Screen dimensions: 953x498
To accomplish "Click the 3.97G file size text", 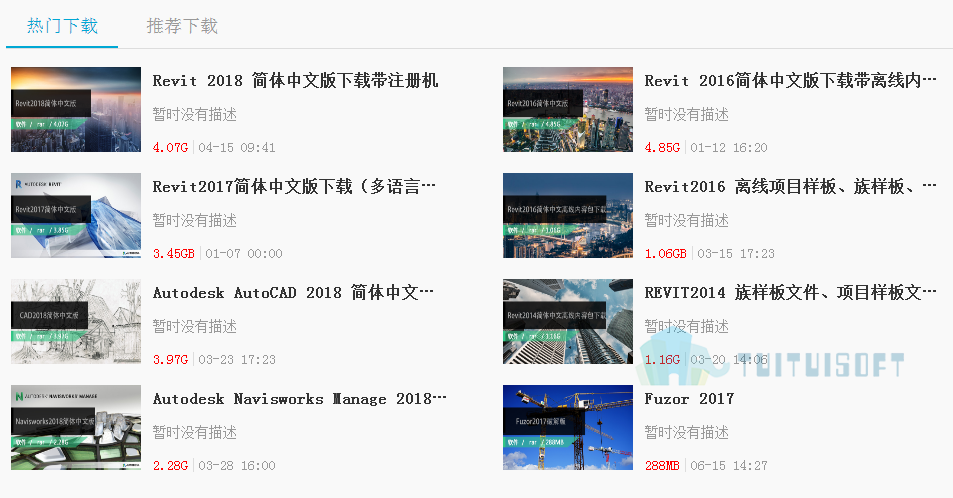I will pos(170,360).
